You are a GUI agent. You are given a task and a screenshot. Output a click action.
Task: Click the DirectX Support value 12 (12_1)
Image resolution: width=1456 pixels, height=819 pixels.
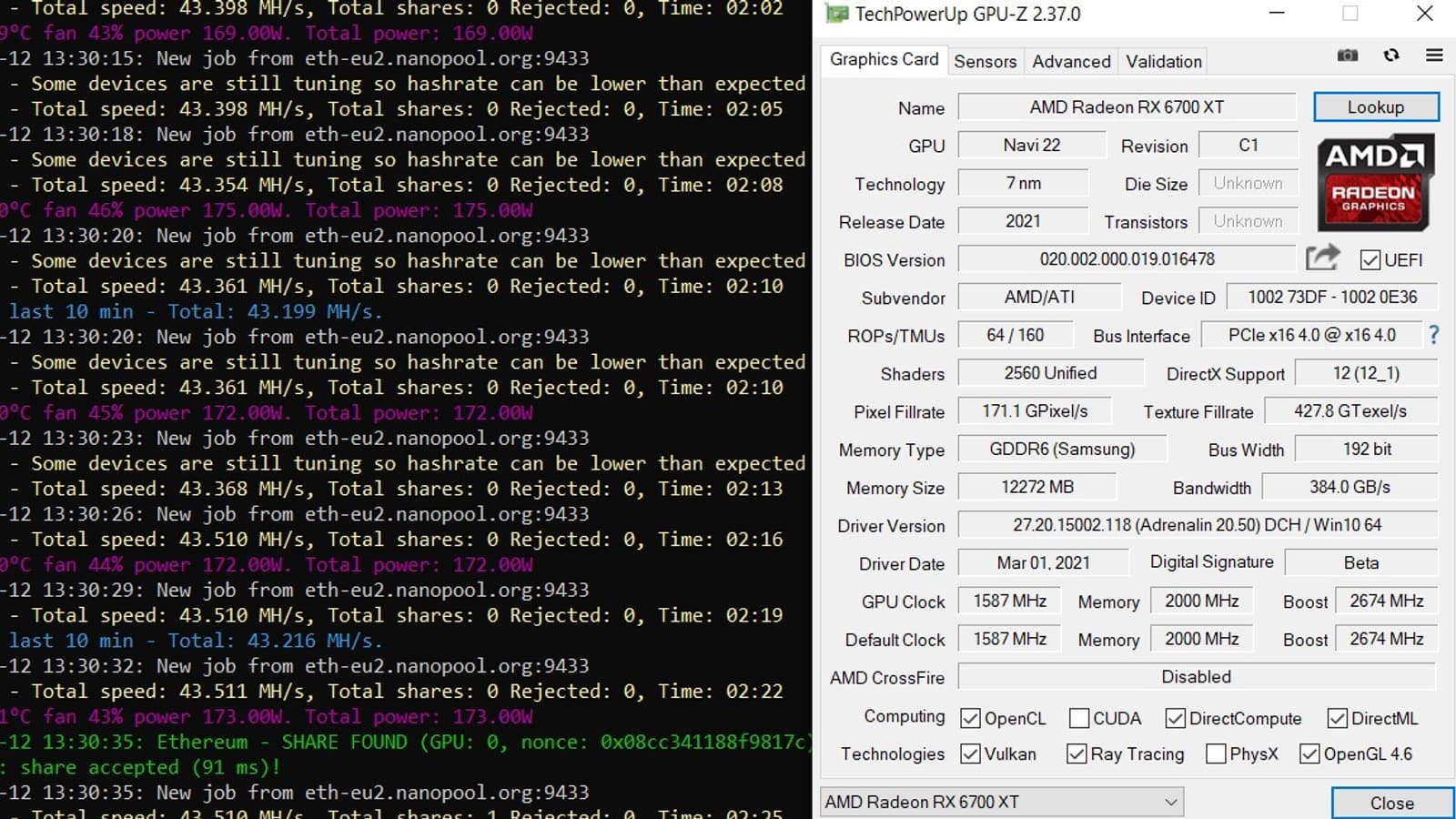pyautogui.click(x=1366, y=373)
